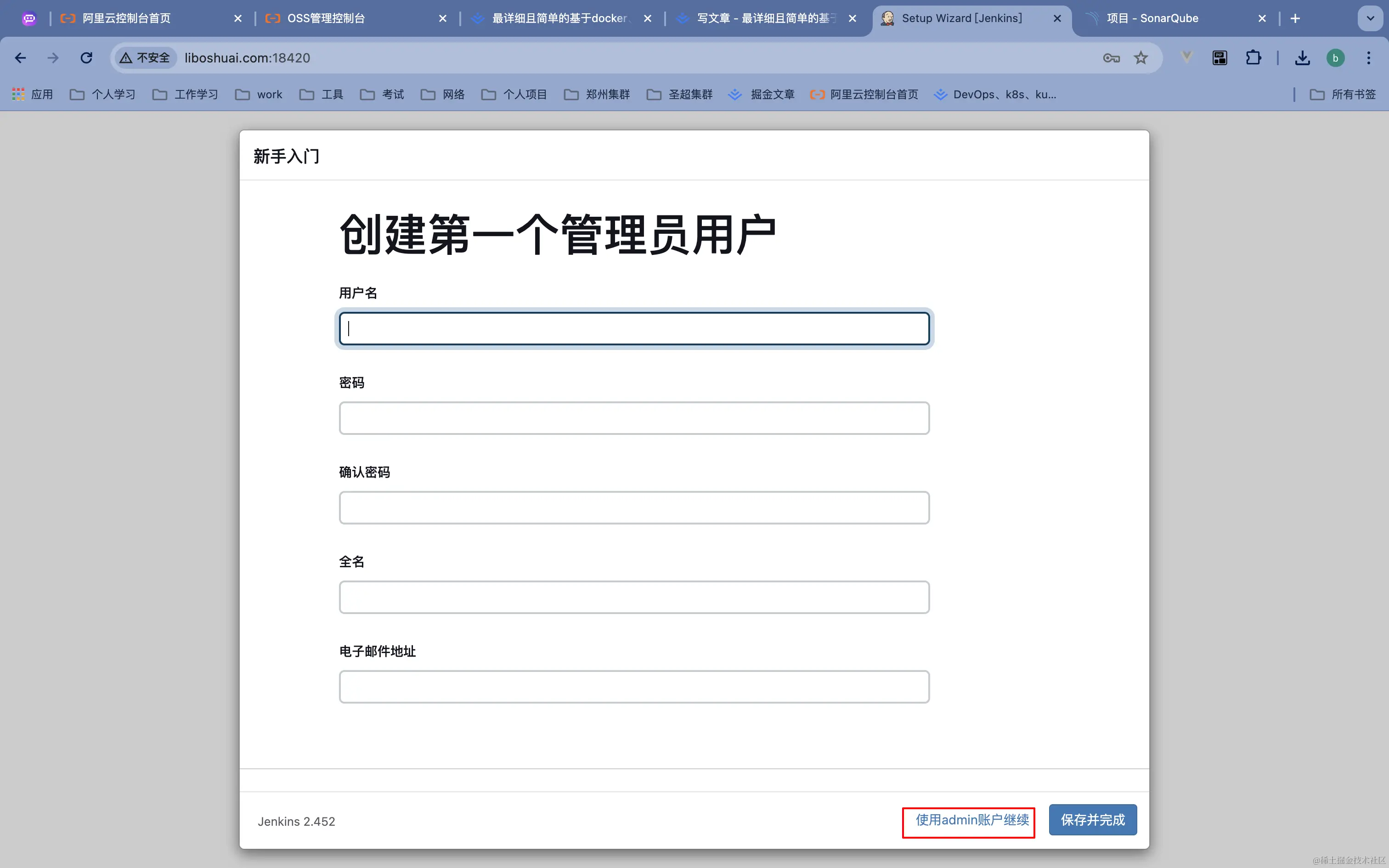Viewport: 1389px width, 868px height.
Task: Open a new tab with plus button
Action: [x=1295, y=18]
